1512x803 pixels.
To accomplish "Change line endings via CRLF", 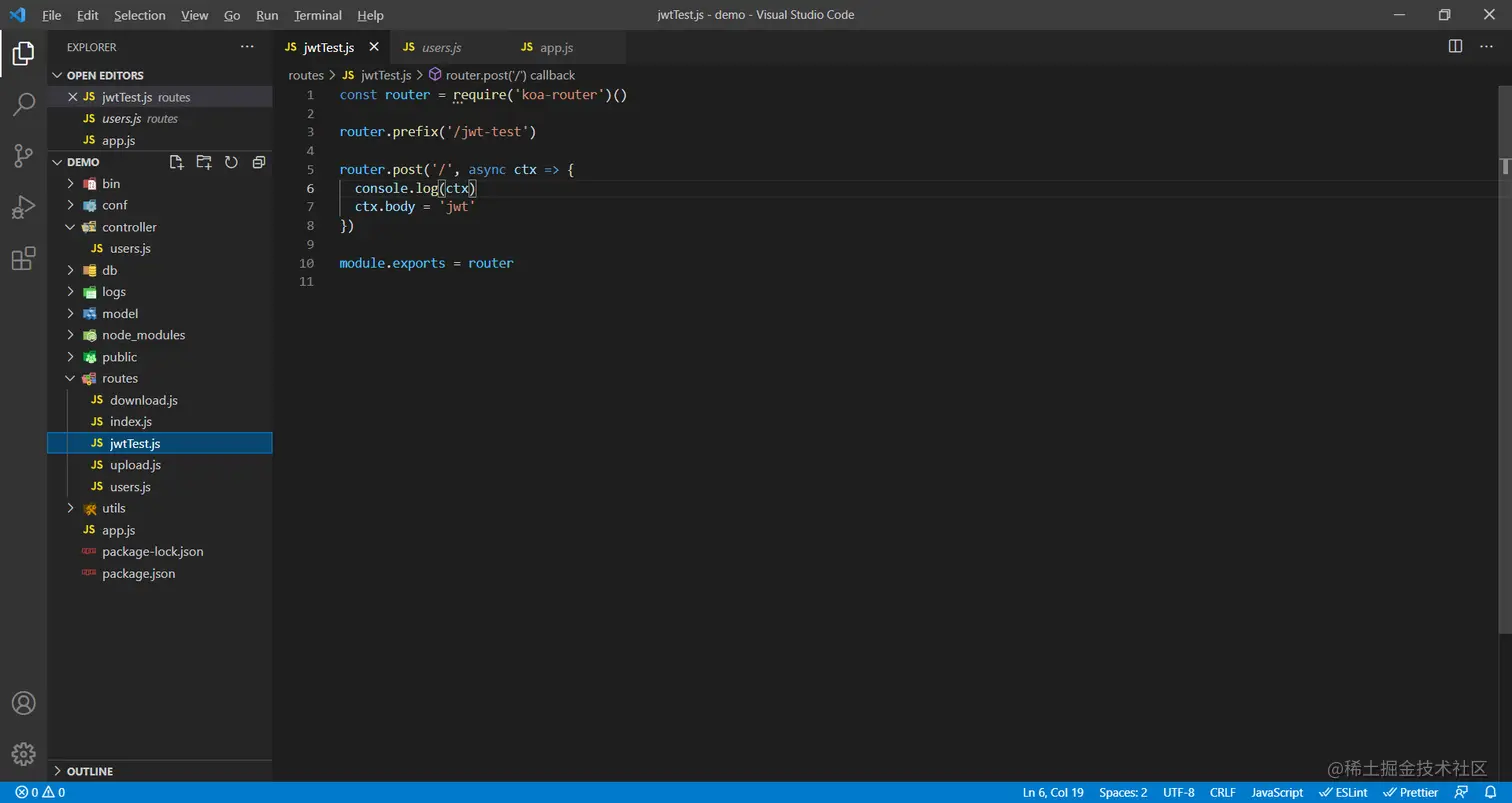I will 1223,792.
